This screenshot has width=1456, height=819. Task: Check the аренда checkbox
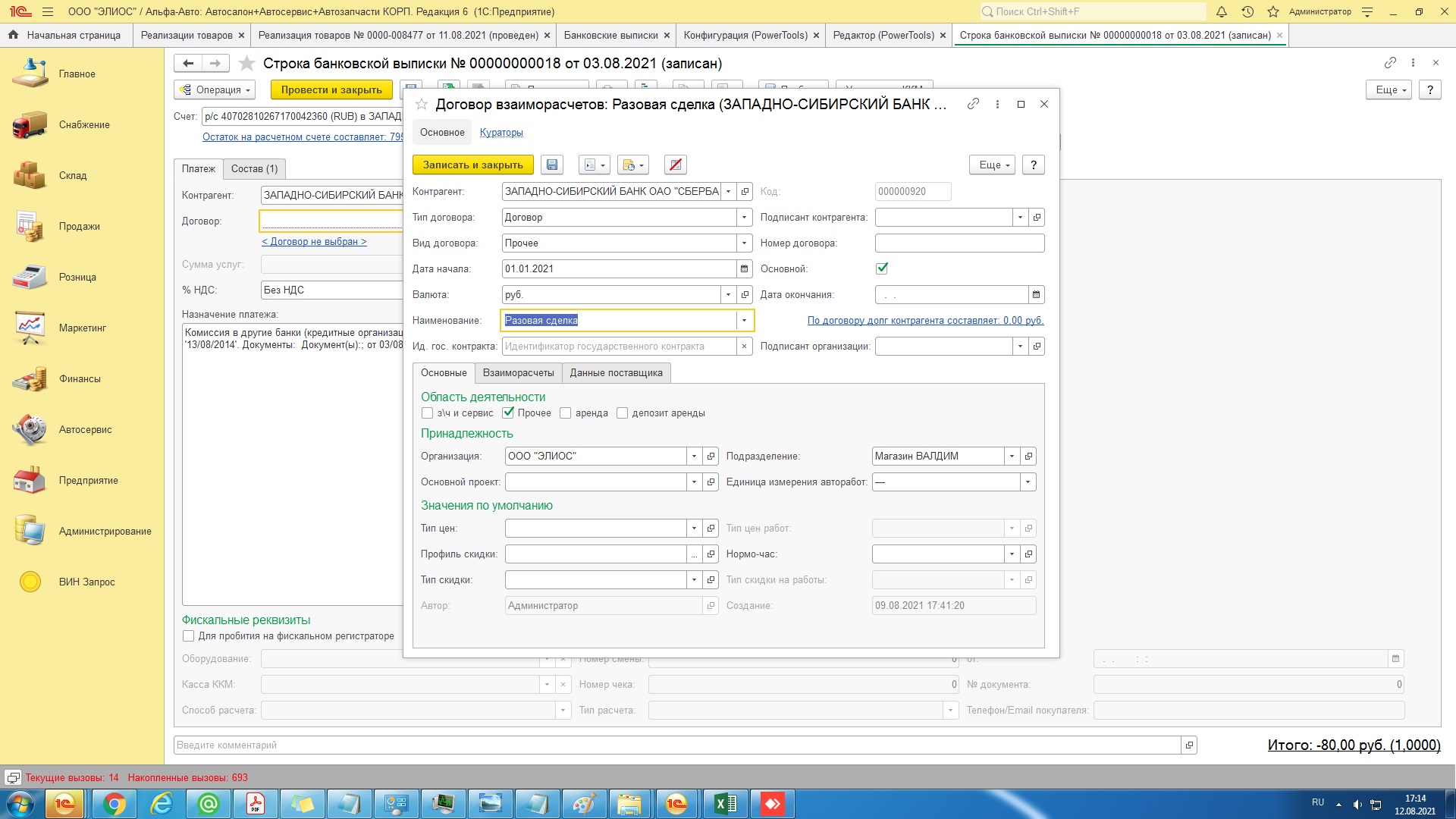click(x=565, y=413)
